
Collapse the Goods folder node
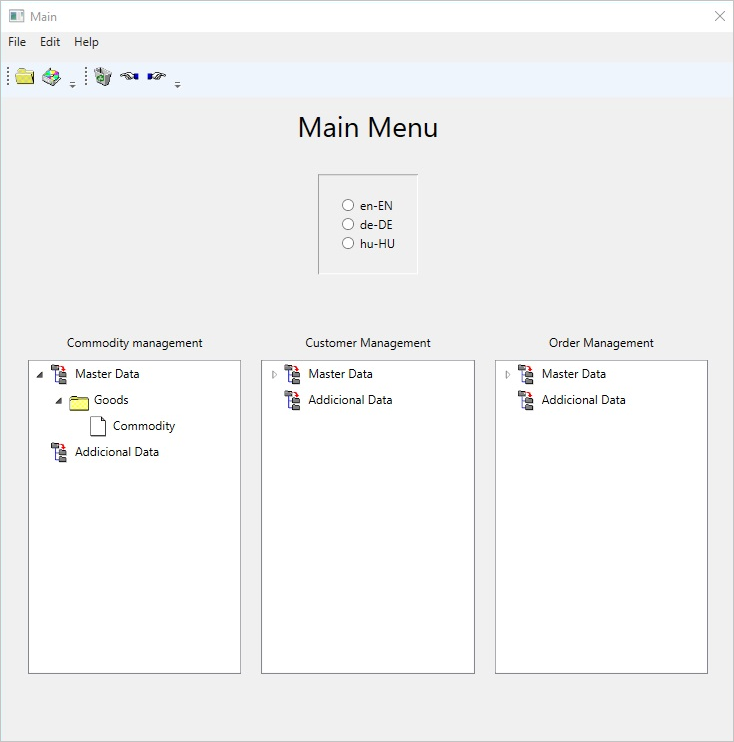pos(58,401)
